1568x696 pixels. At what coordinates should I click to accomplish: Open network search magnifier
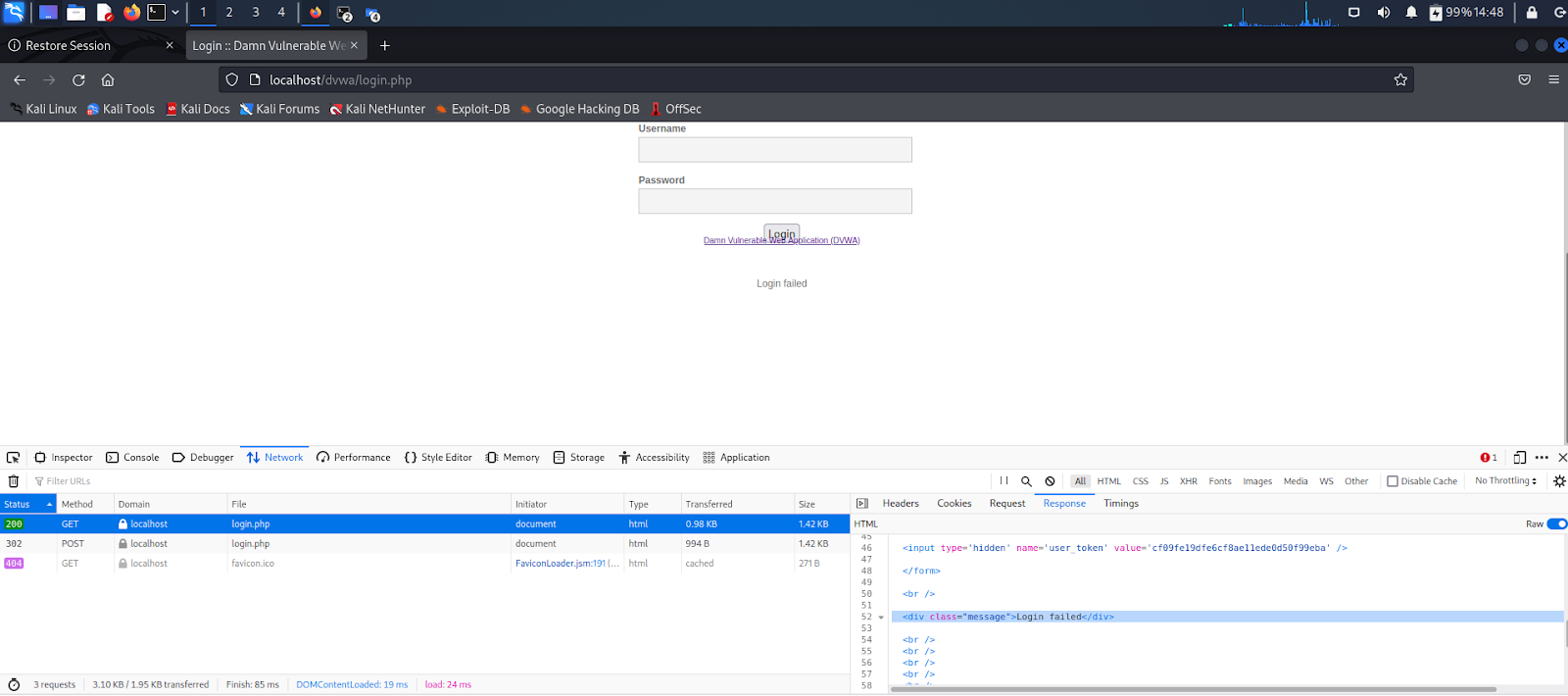(x=1026, y=481)
